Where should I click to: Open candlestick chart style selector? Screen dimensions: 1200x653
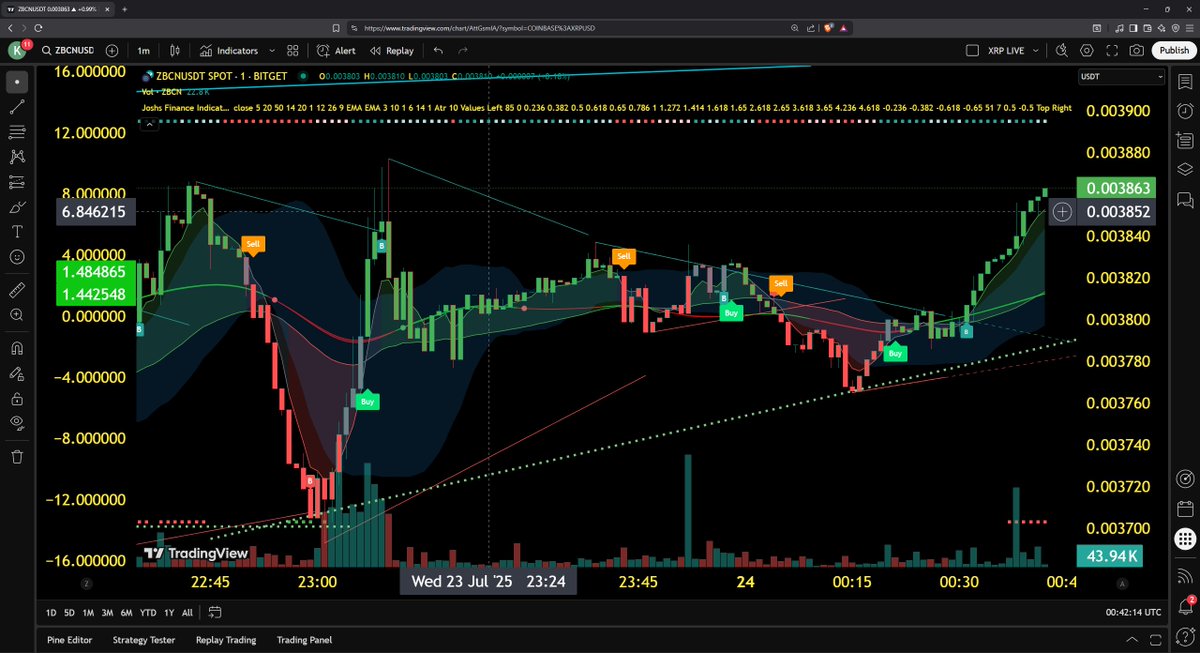coord(175,50)
